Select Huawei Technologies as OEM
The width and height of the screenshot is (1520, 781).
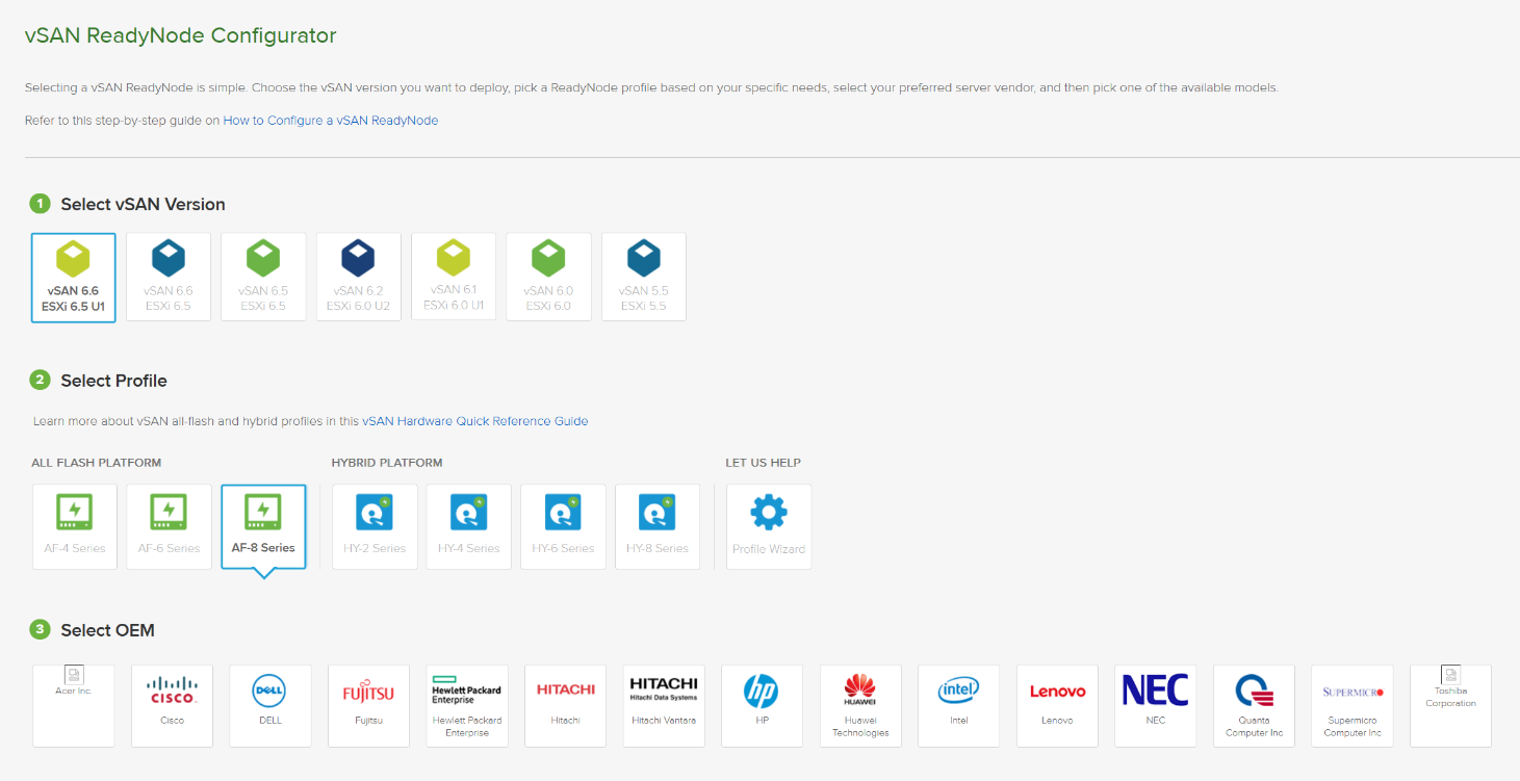click(x=861, y=706)
